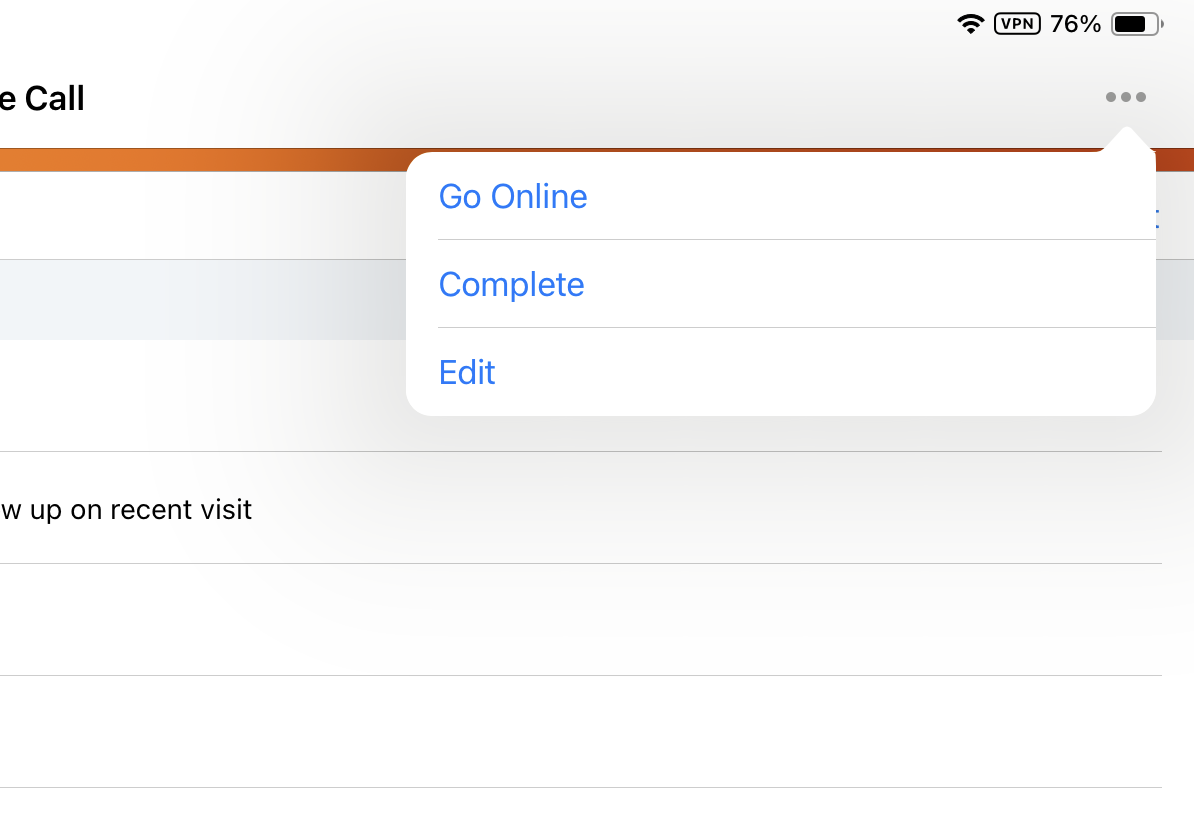This screenshot has width=1194, height=834.
Task: Tap the battery icon in status bar
Action: [x=1135, y=24]
